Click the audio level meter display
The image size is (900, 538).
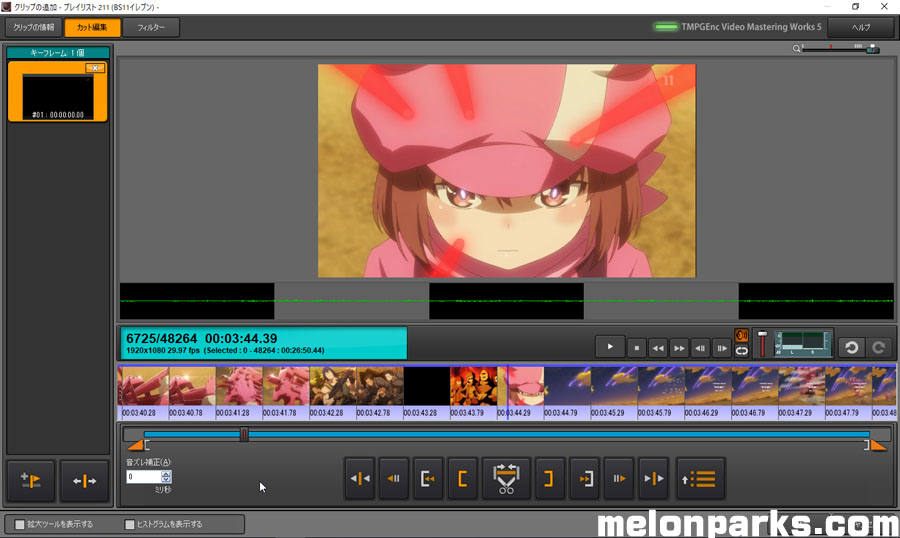click(x=803, y=343)
